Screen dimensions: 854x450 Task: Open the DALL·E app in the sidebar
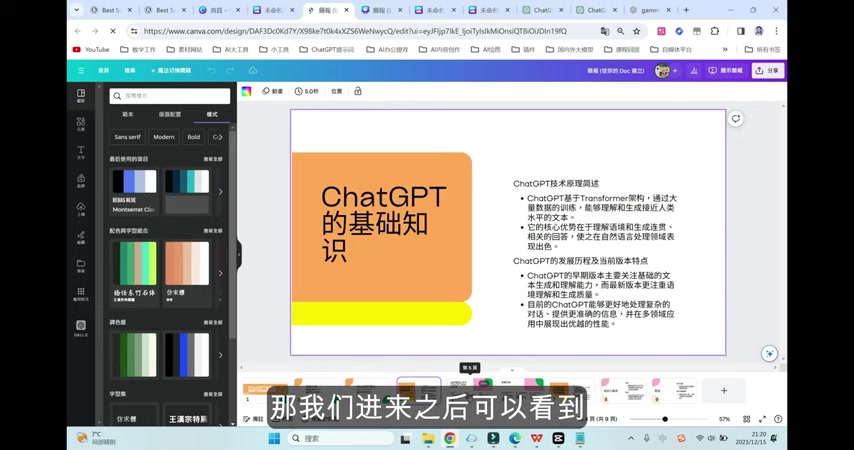point(81,328)
